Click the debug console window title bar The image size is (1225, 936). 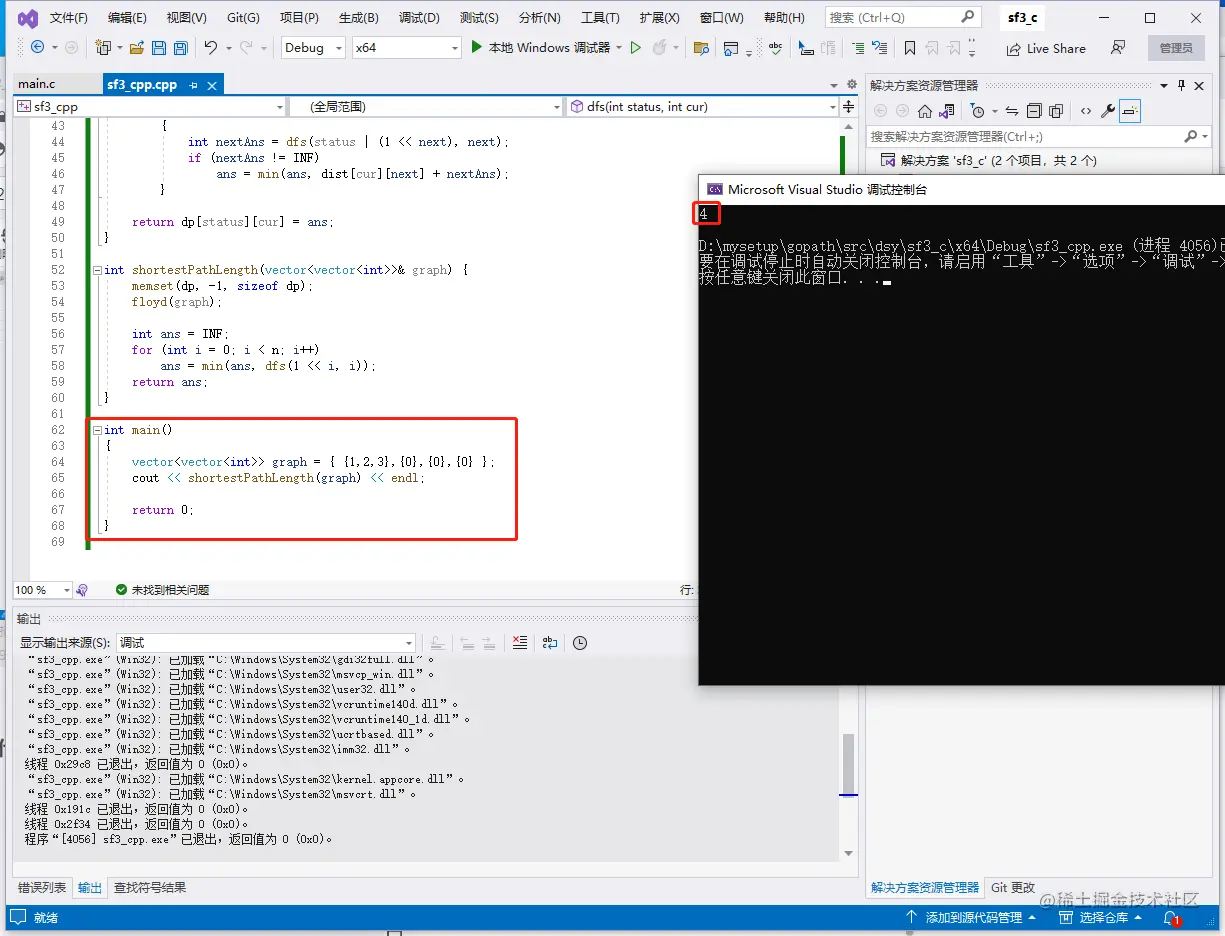(961, 189)
